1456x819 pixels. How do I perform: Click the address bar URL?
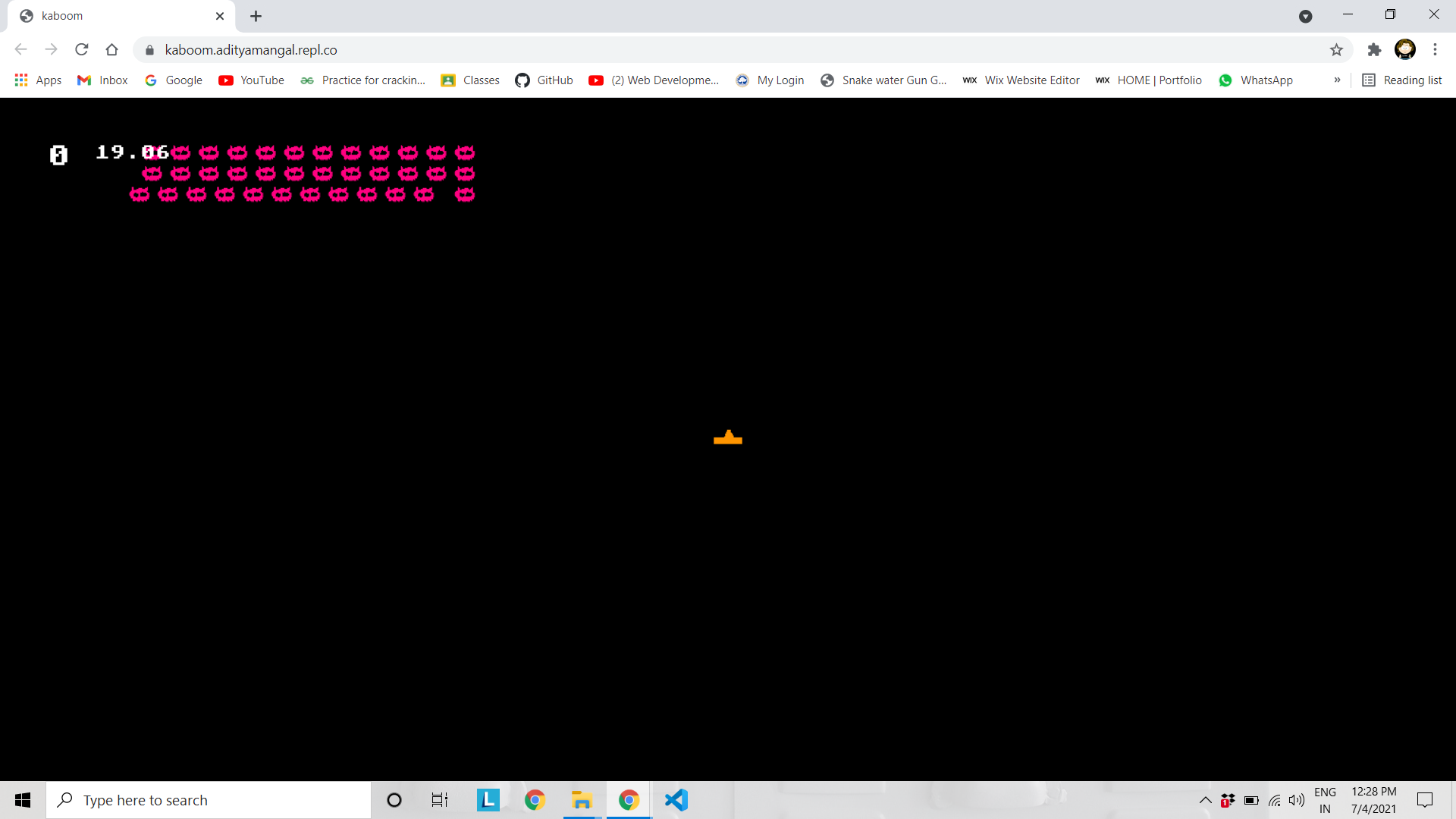(x=251, y=50)
